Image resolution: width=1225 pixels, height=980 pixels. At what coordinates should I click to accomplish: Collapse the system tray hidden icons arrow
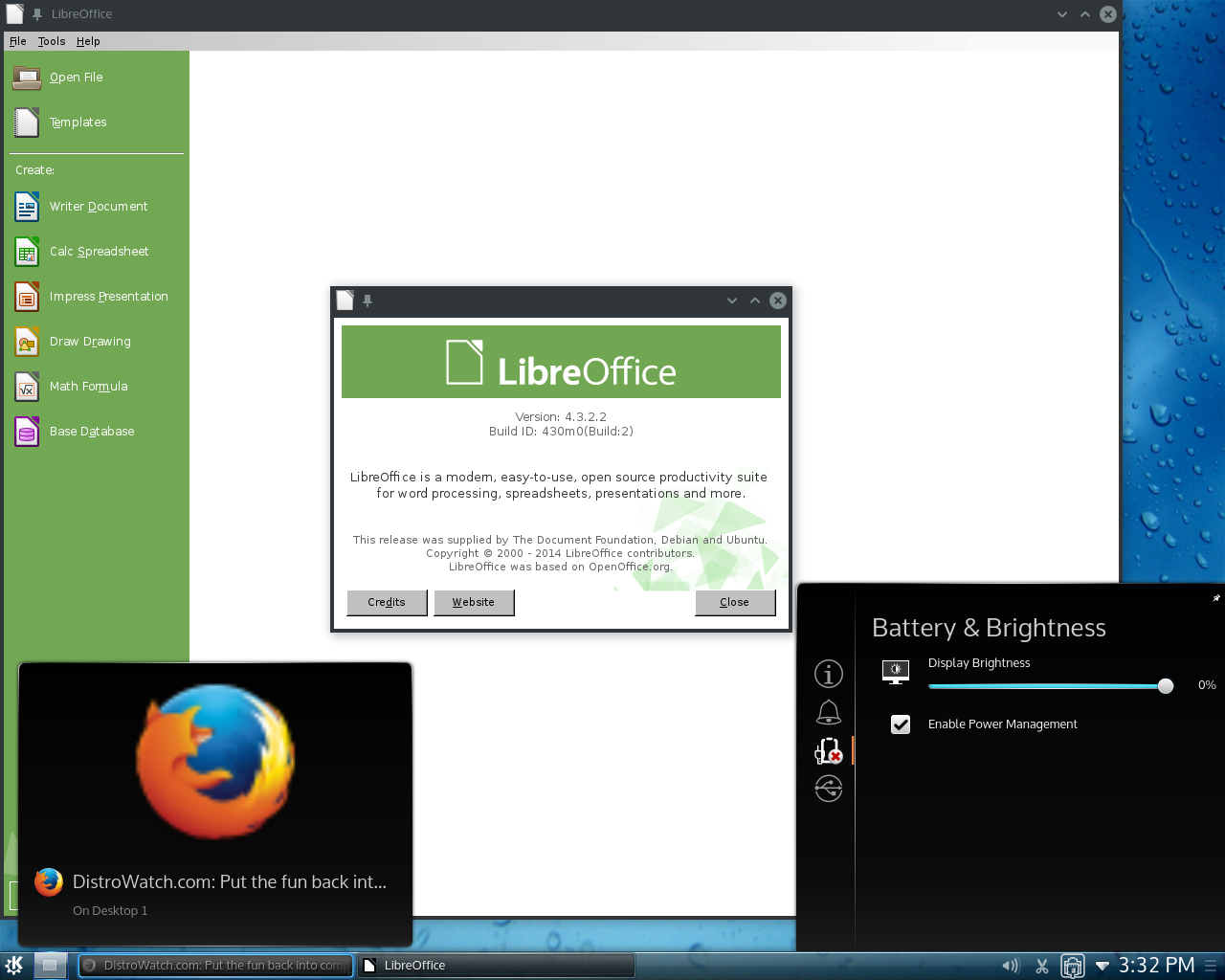1102,966
